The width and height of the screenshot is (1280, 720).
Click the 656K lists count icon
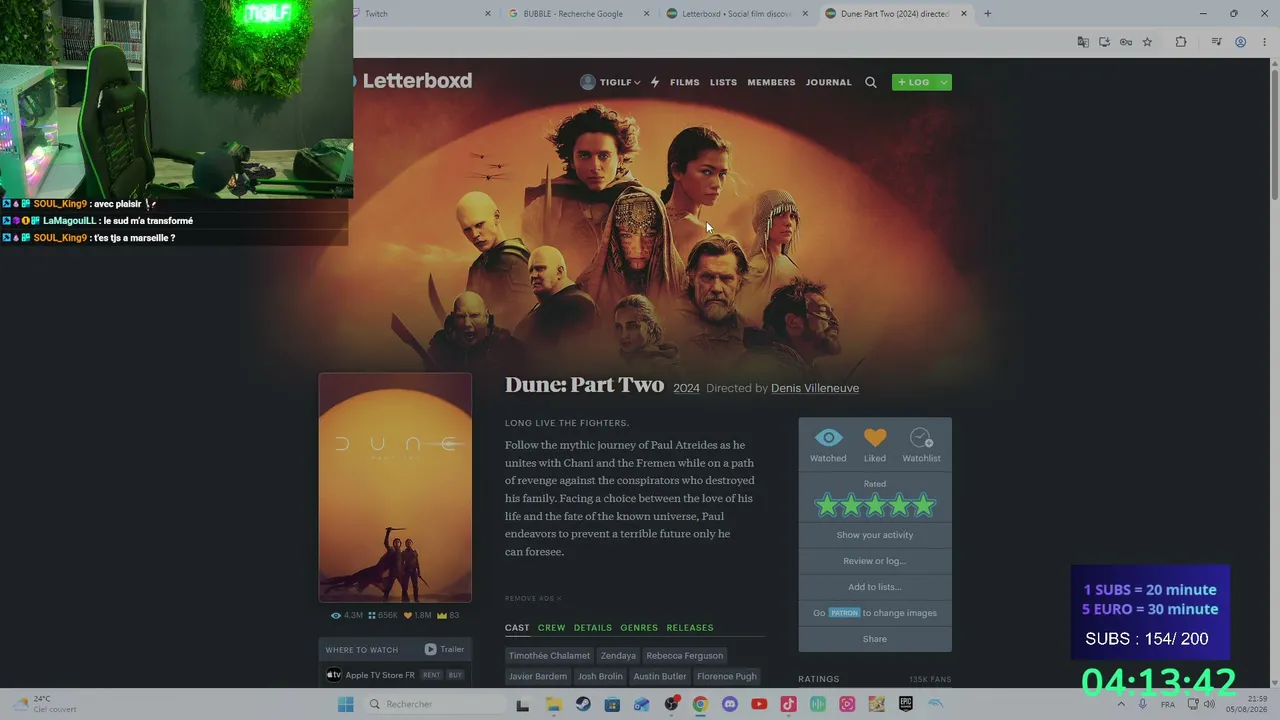tap(372, 616)
